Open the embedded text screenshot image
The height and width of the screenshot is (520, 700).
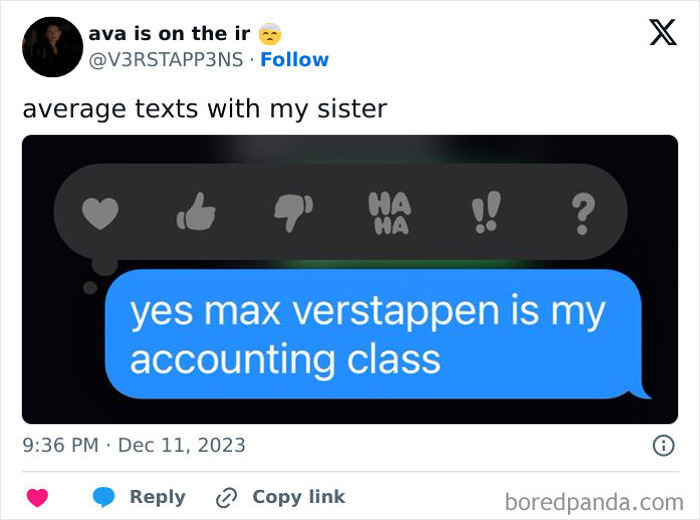(x=350, y=279)
